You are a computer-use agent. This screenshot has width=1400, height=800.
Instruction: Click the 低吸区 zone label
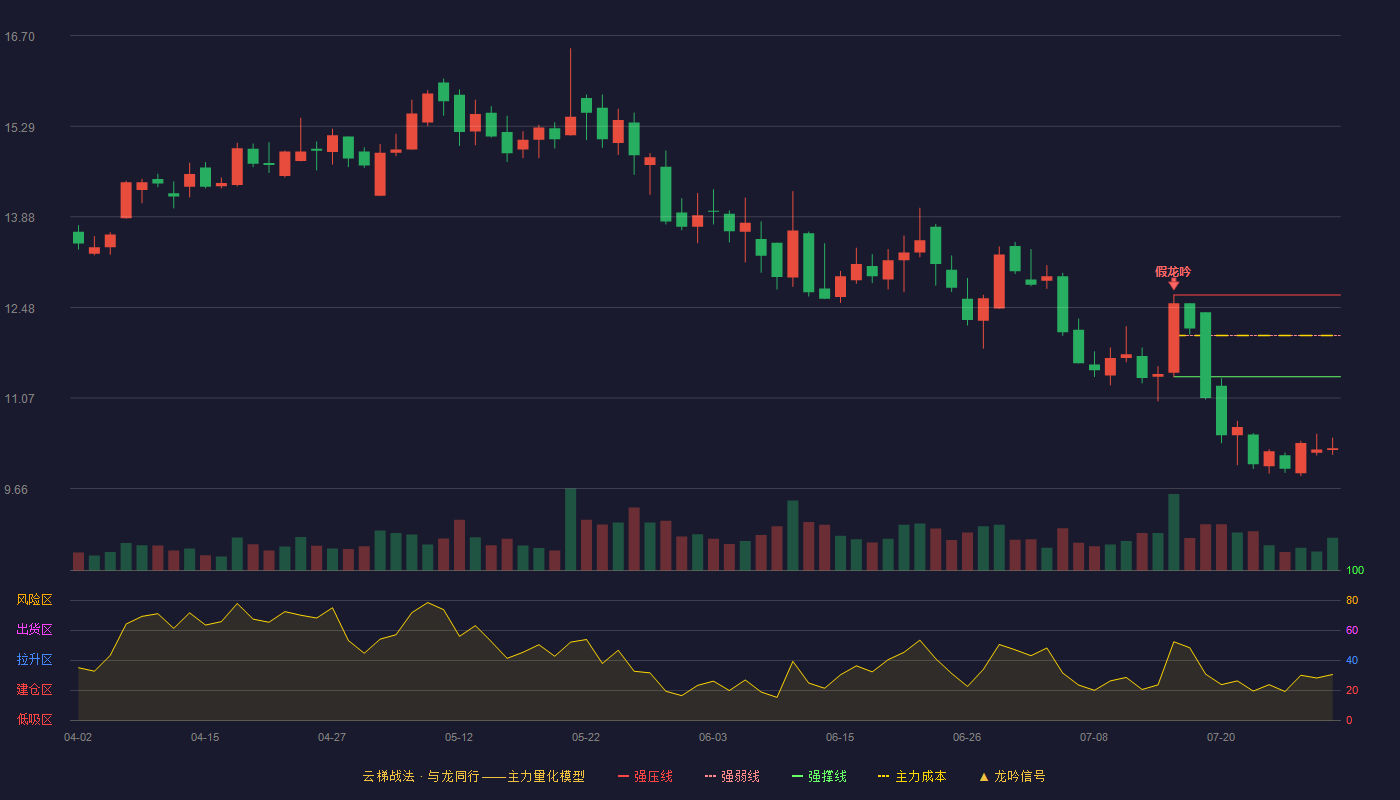[34, 719]
